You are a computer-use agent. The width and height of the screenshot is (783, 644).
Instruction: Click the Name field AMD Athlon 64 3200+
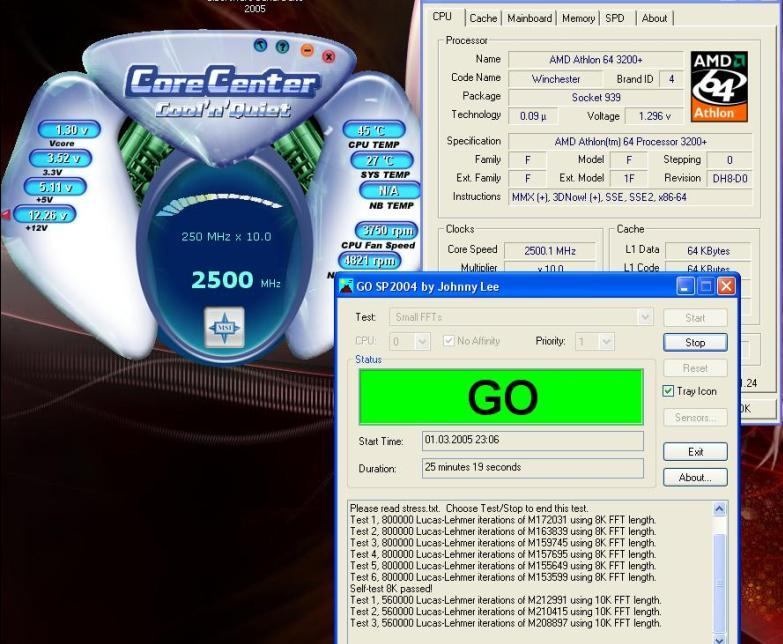pyautogui.click(x=596, y=60)
